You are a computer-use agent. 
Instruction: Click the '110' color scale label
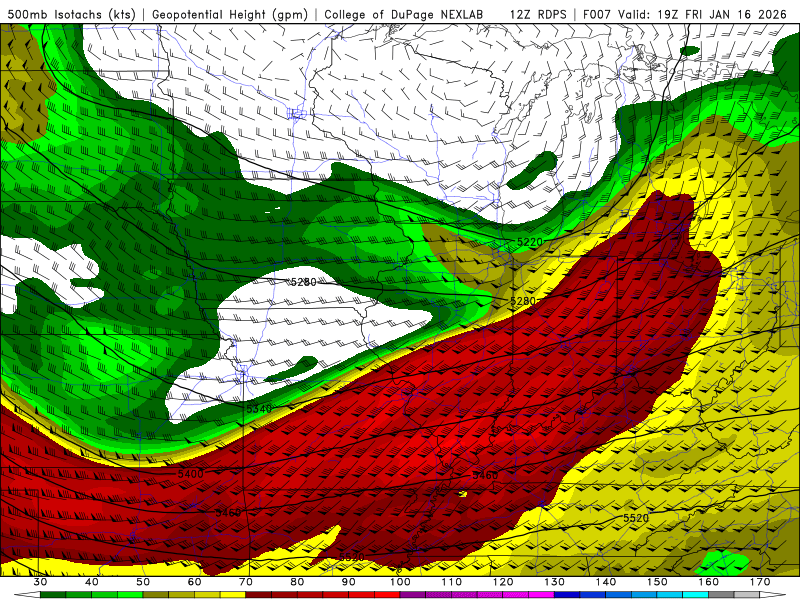452,582
